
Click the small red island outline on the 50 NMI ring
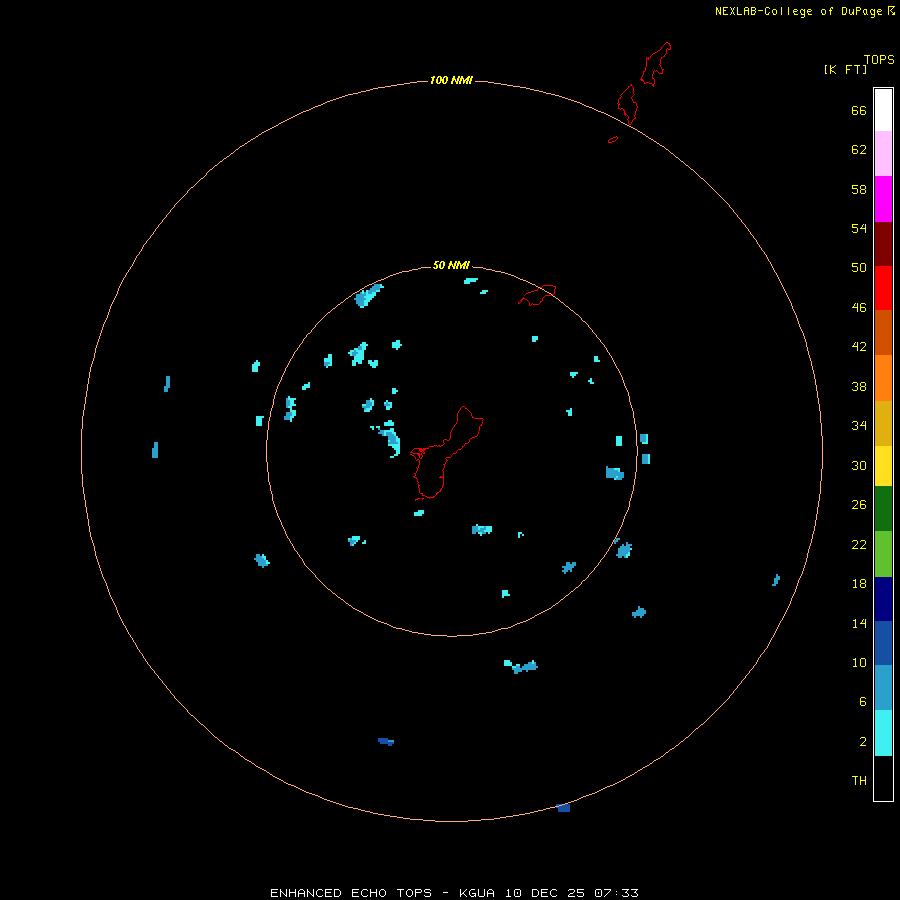pyautogui.click(x=537, y=295)
